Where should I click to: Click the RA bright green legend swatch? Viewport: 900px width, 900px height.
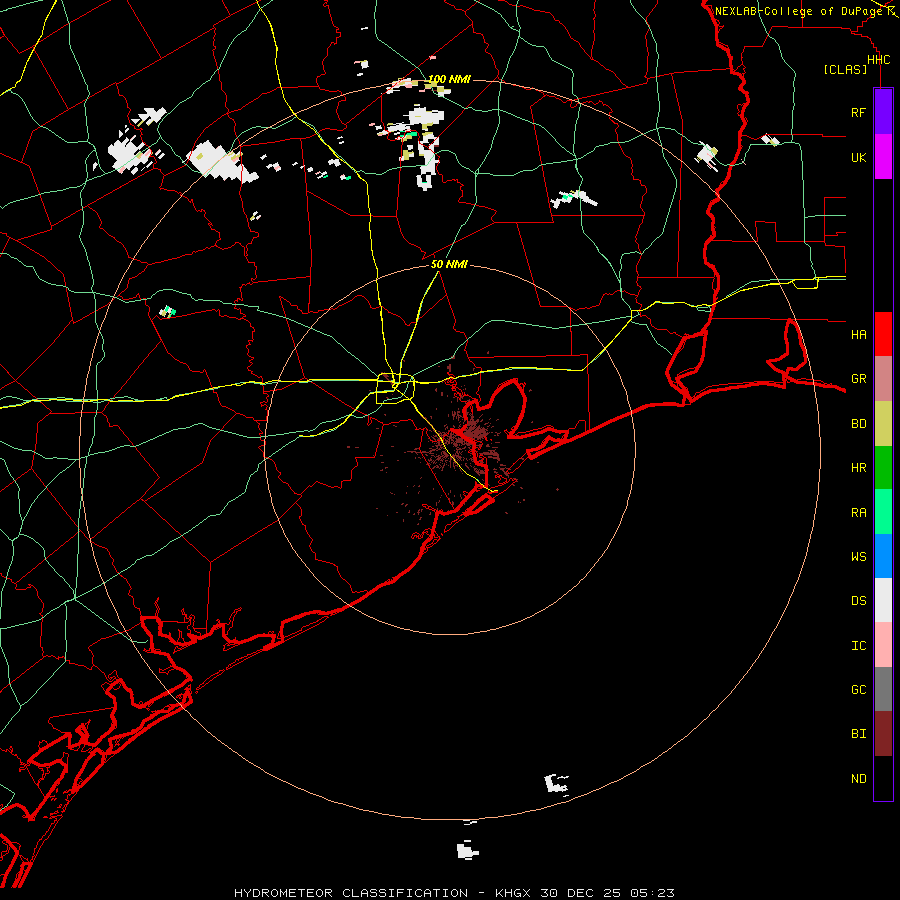883,512
